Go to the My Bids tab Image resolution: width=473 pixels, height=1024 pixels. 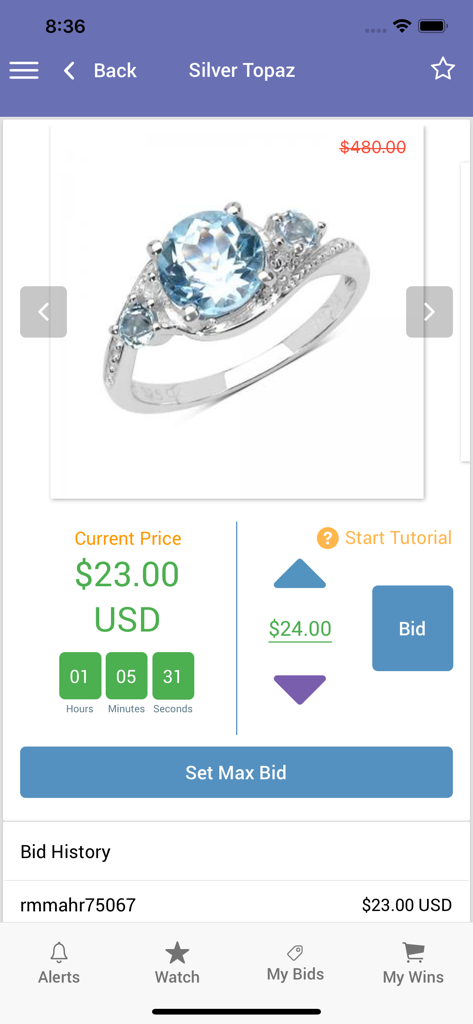click(295, 964)
